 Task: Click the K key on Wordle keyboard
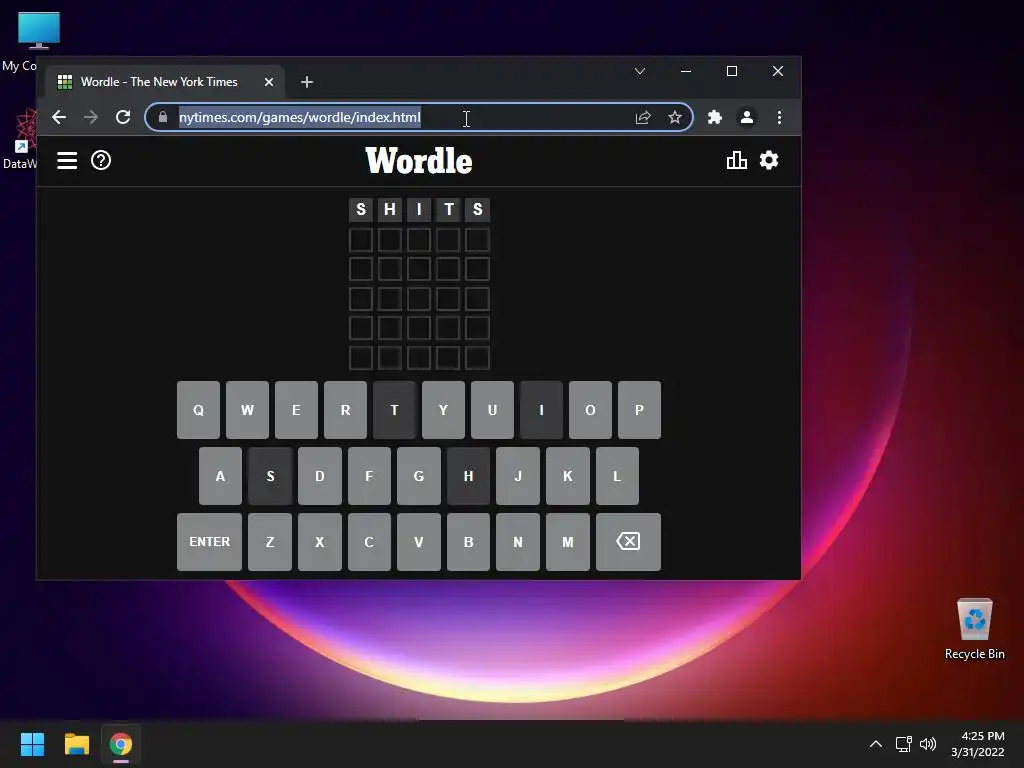[568, 476]
